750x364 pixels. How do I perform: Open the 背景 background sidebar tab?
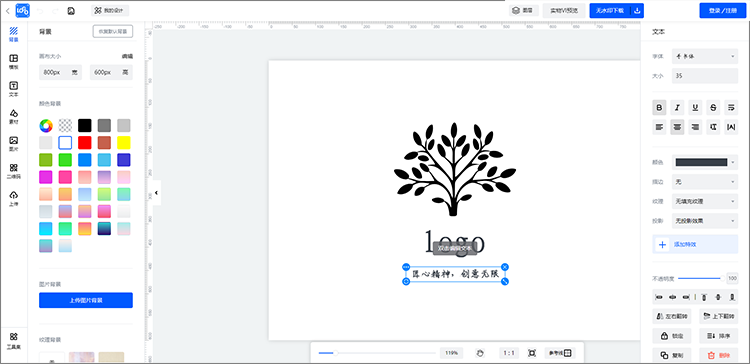point(14,34)
